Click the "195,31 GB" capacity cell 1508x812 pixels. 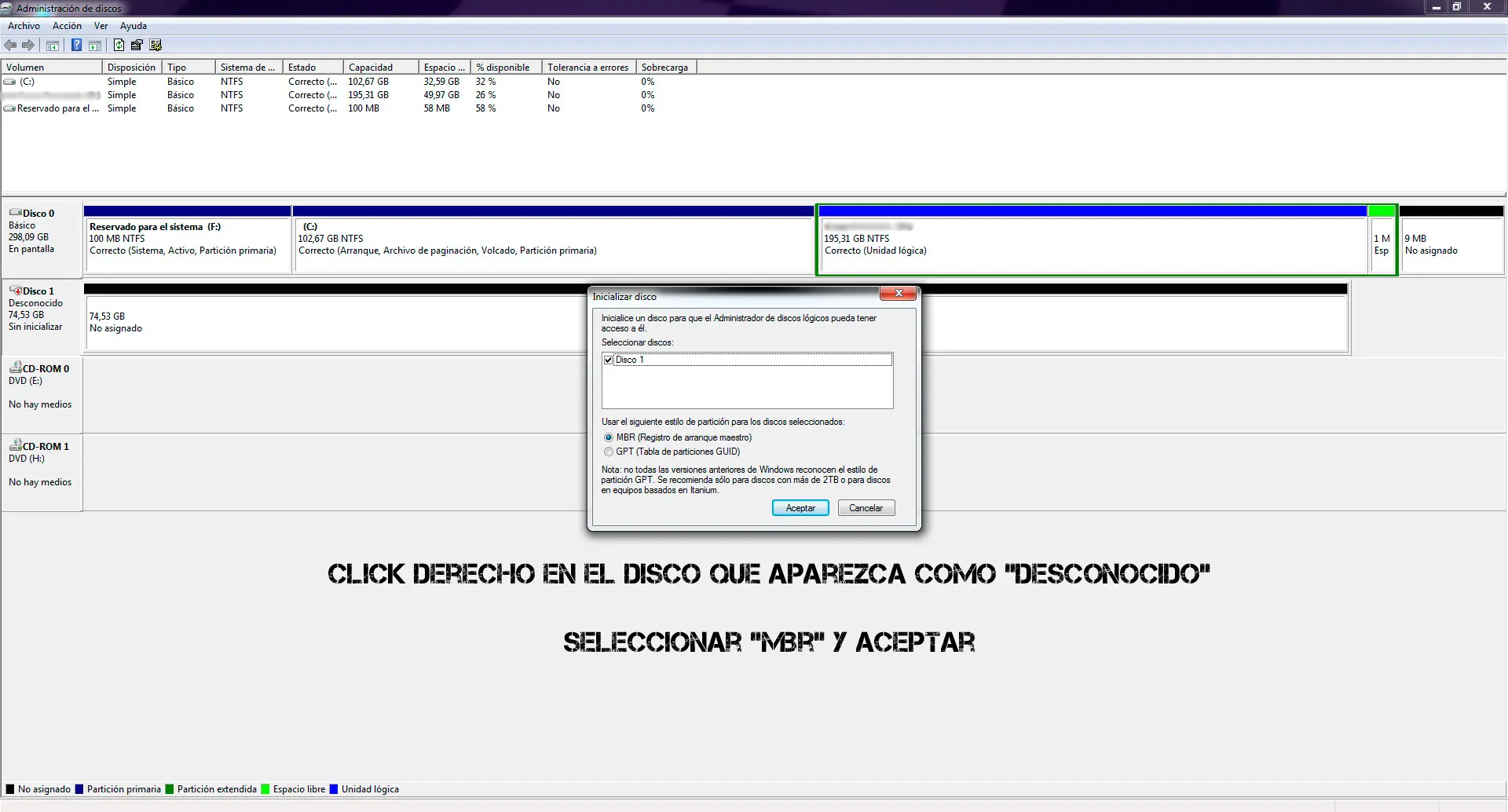click(368, 95)
